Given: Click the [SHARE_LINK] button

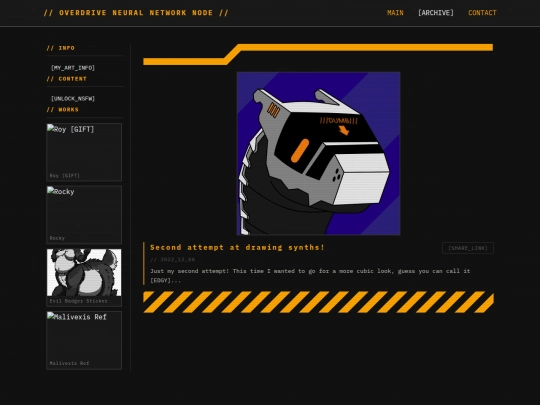Looking at the screenshot, I should point(468,248).
